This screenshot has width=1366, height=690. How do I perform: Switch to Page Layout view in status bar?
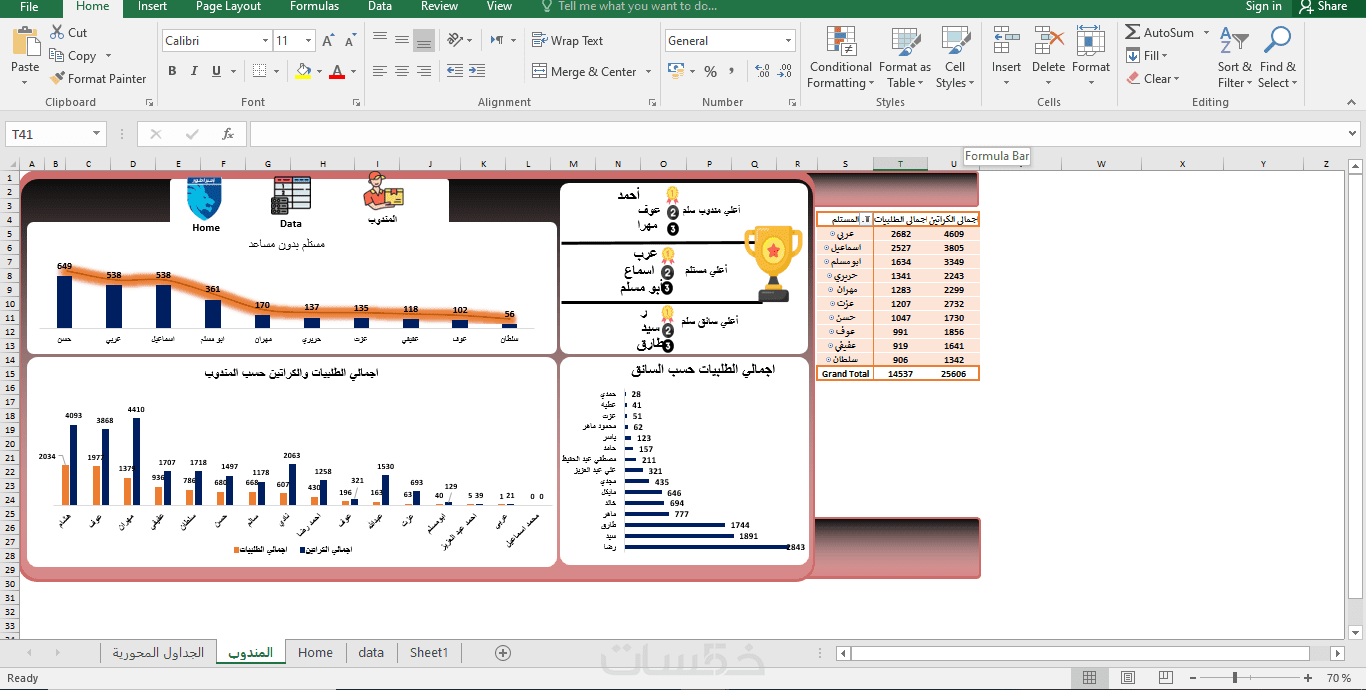point(1128,678)
